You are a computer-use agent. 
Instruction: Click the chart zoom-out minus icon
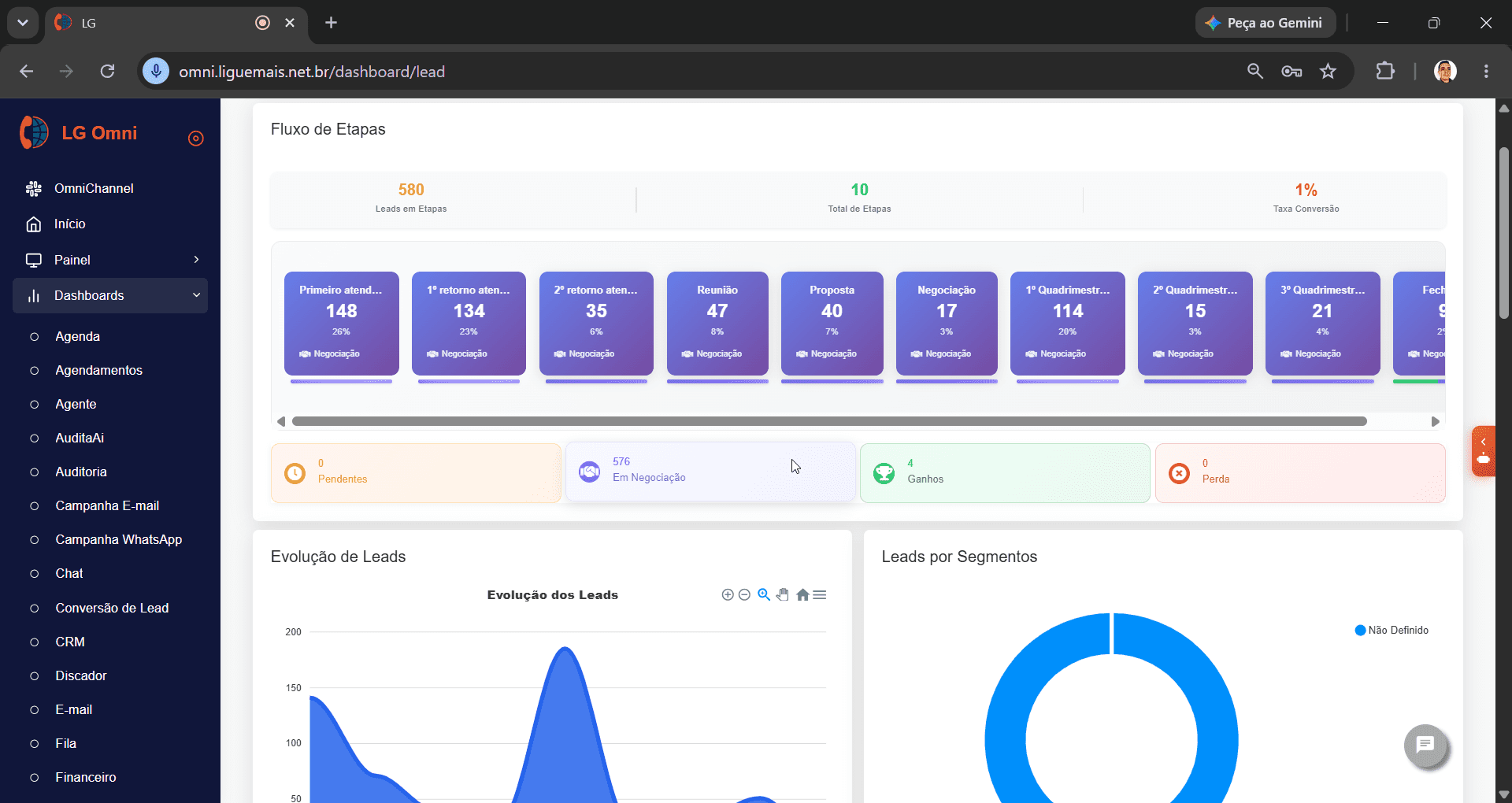click(744, 594)
